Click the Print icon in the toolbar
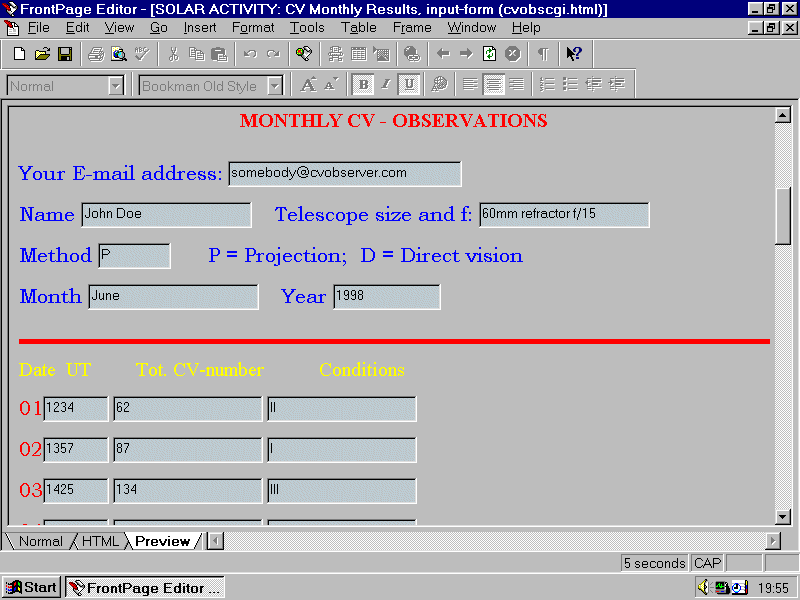800x600 pixels. click(96, 54)
